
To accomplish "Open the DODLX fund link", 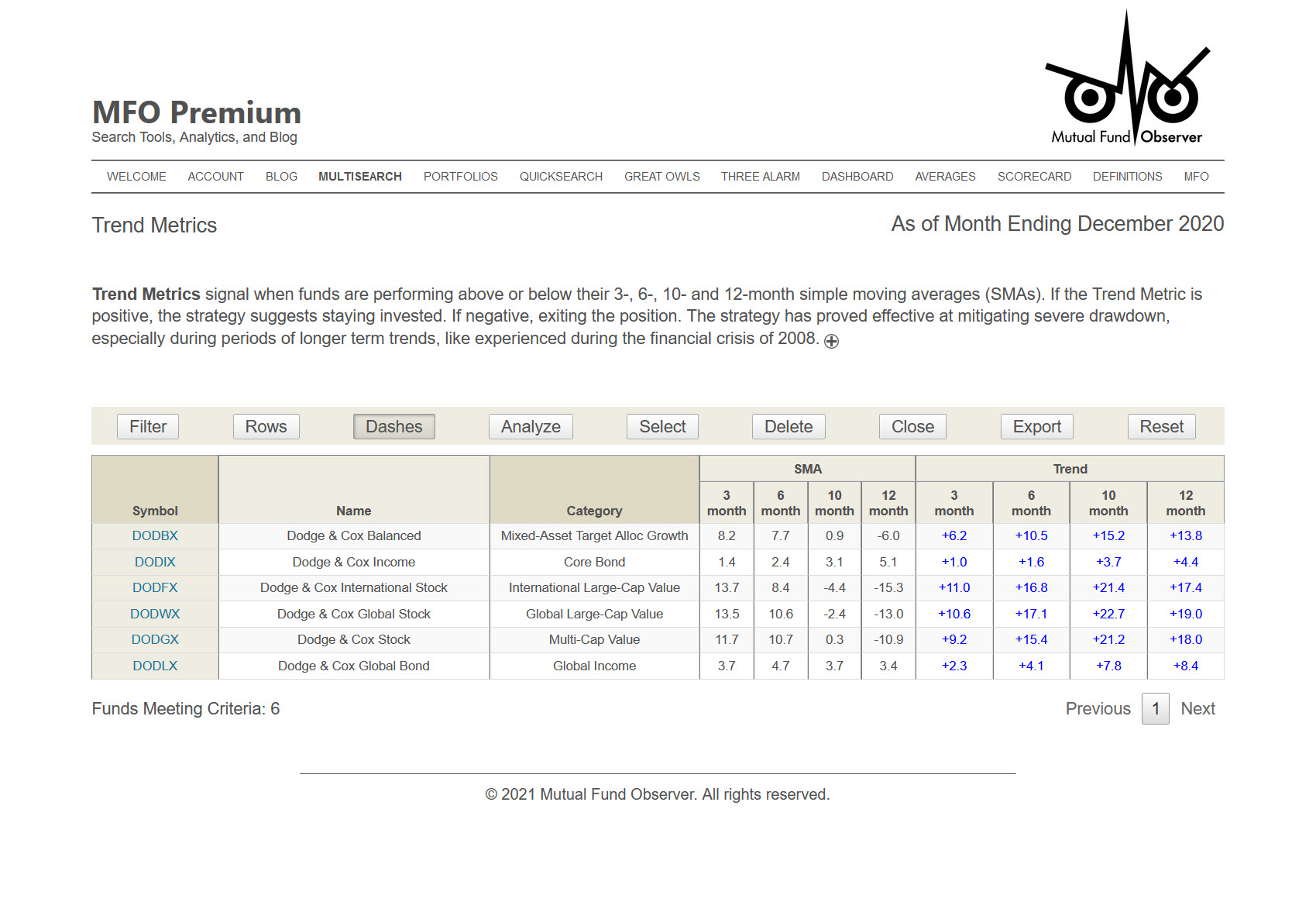I will [x=155, y=666].
